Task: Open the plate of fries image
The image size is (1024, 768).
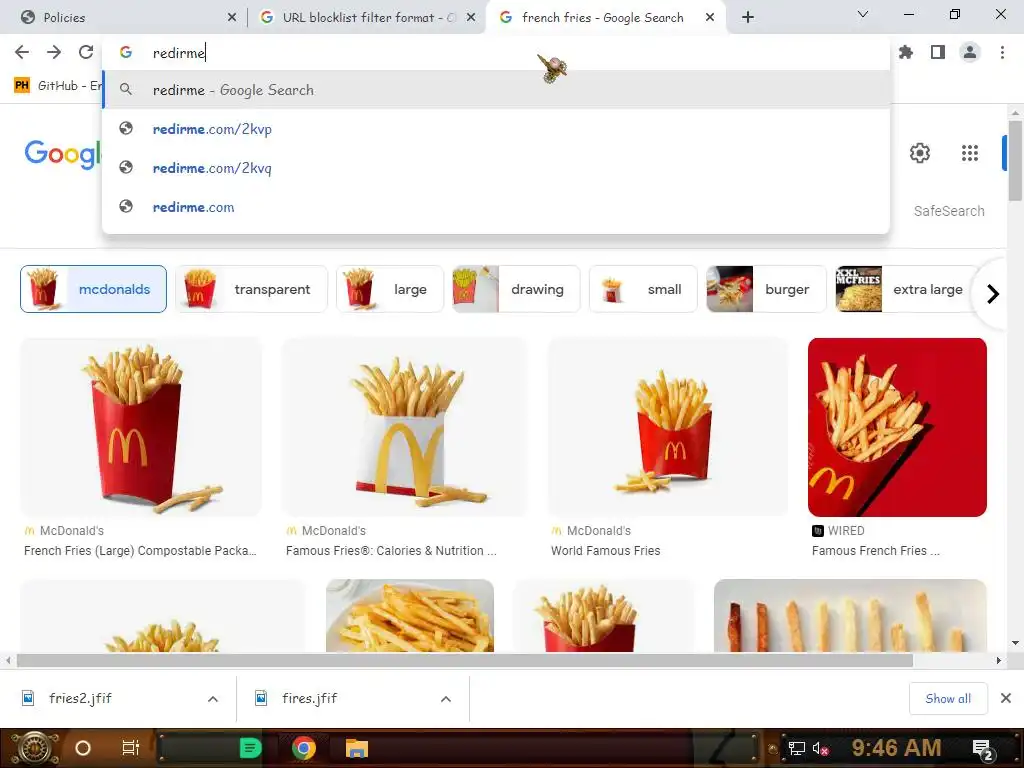Action: click(410, 615)
